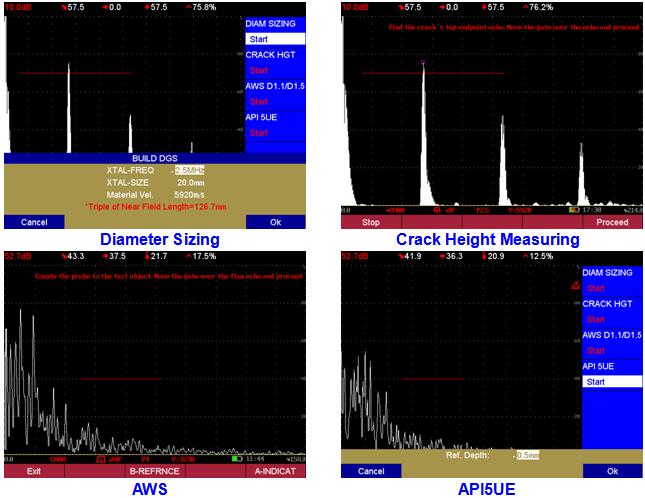Confirm Ref. Depth with Ok
Image resolution: width=645 pixels, height=498 pixels.
coord(613,471)
